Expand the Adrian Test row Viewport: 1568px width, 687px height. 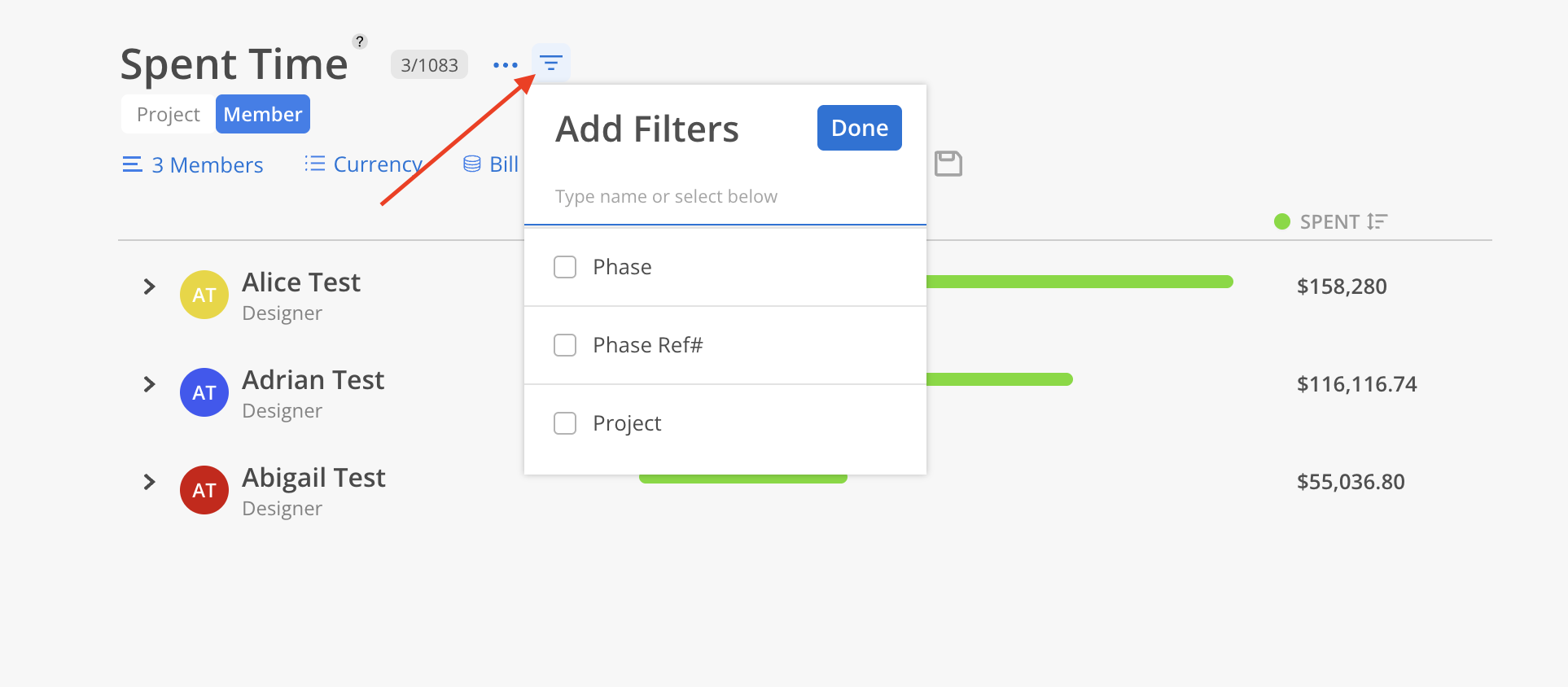[149, 384]
